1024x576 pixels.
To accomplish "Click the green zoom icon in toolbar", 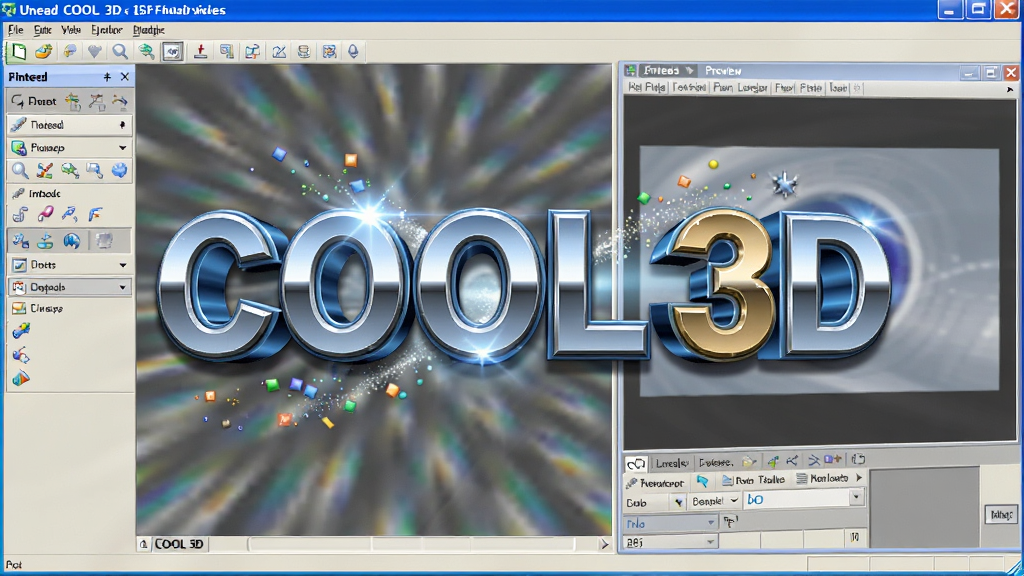I will coord(146,52).
